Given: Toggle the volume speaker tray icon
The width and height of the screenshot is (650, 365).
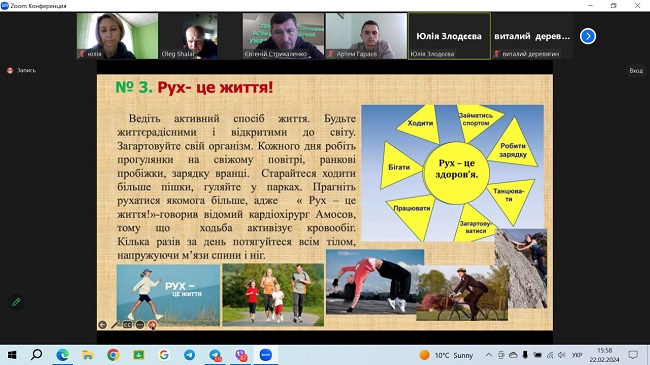Looking at the screenshot, I should pos(562,355).
